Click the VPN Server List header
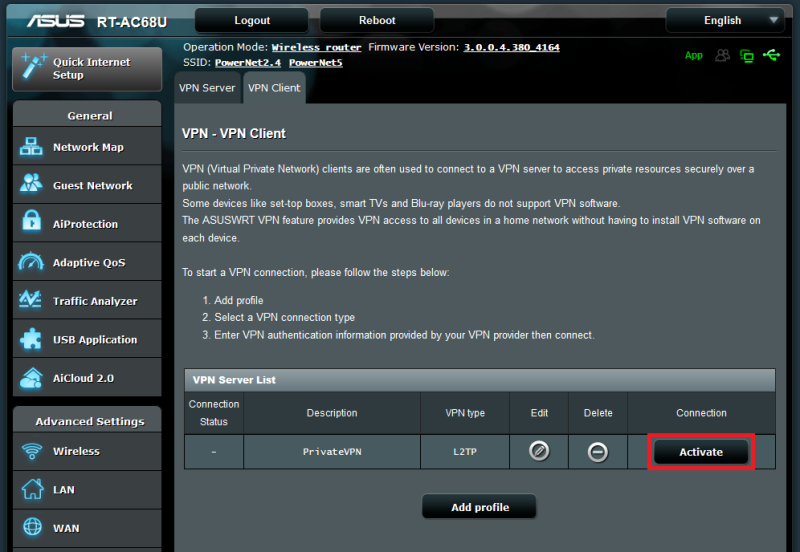Screen dimensions: 800x552 (480, 380)
